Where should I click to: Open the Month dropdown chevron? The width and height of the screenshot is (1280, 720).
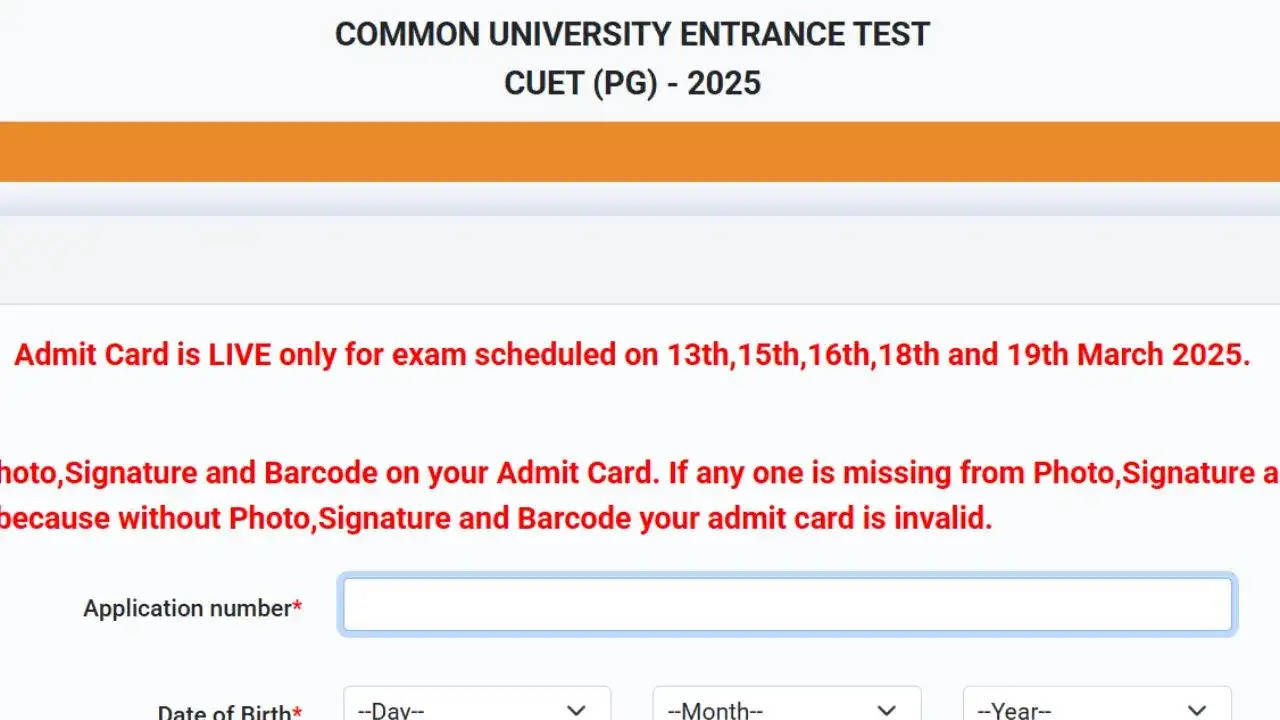(886, 709)
